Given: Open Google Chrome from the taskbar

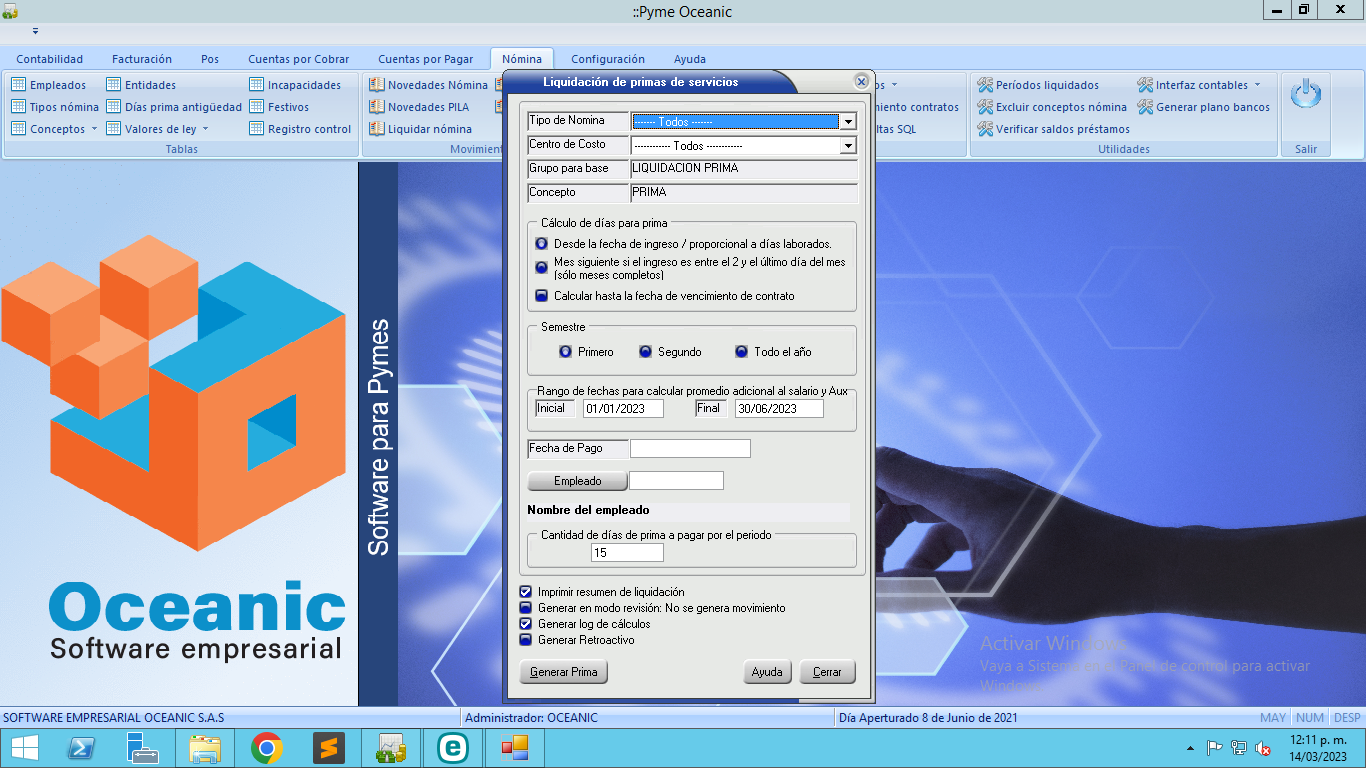Looking at the screenshot, I should pyautogui.click(x=266, y=748).
